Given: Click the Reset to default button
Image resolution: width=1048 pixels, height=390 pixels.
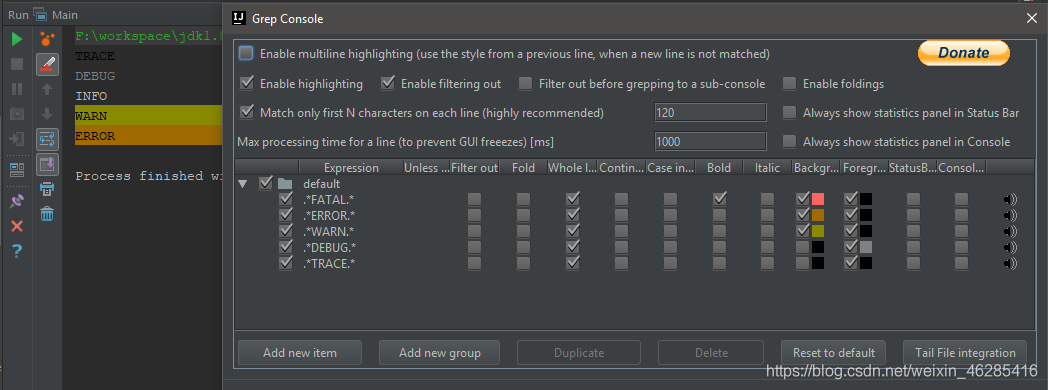Looking at the screenshot, I should pyautogui.click(x=833, y=353).
